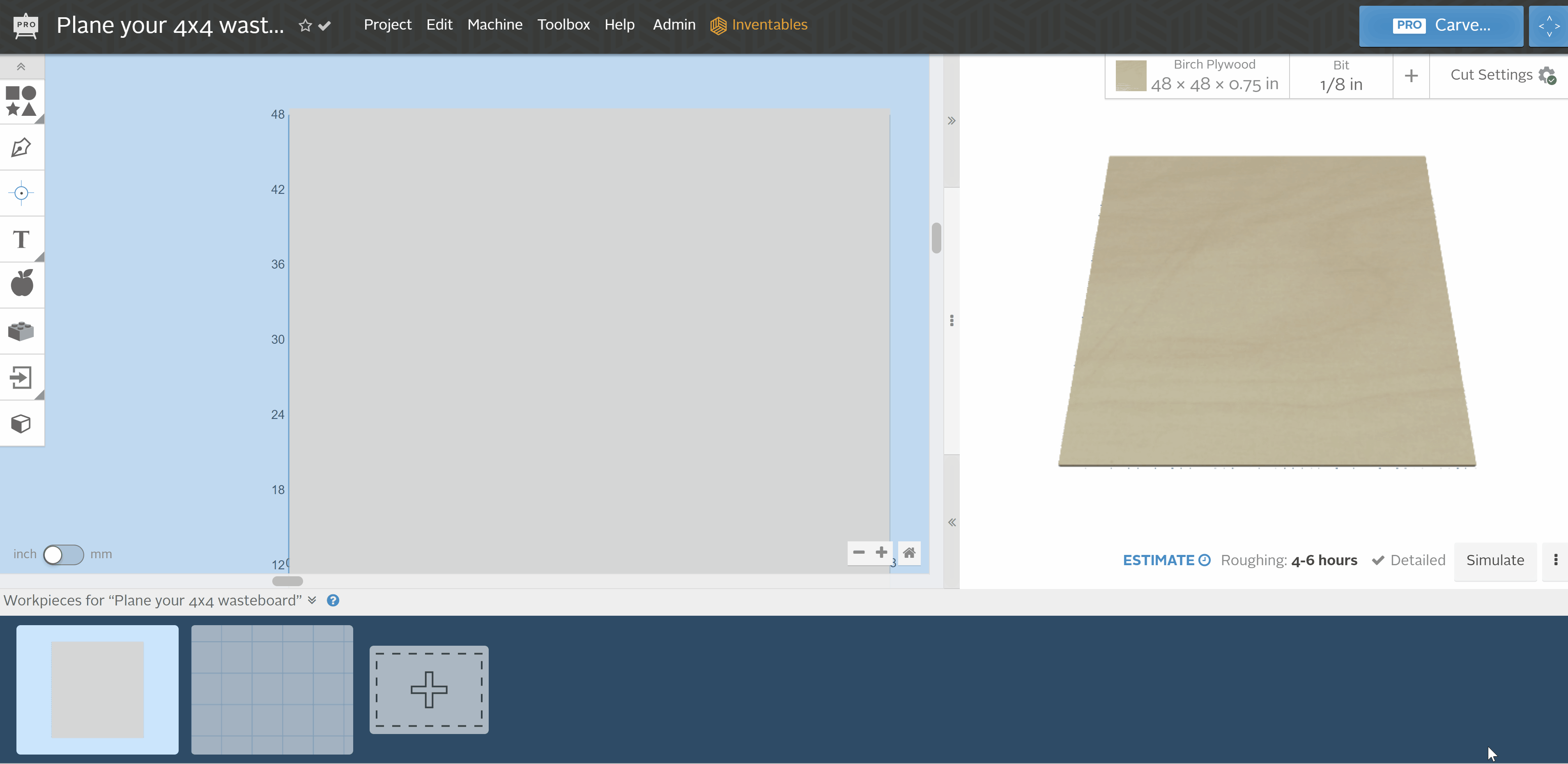Toggle units between inch and mm

63,554
